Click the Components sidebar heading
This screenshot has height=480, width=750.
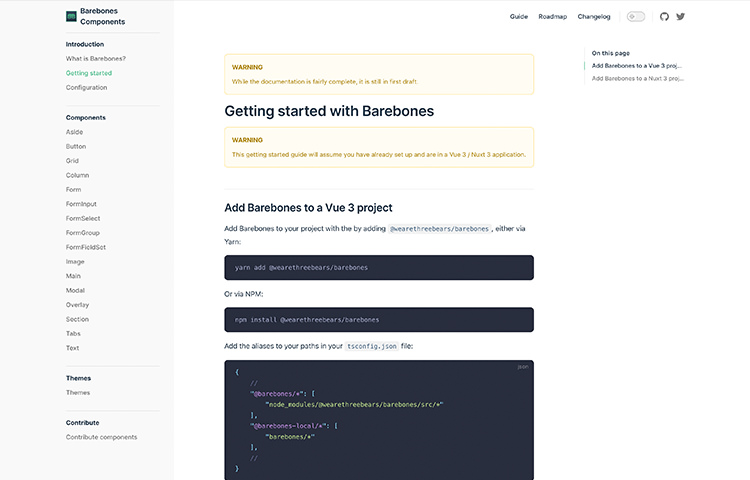pos(86,118)
